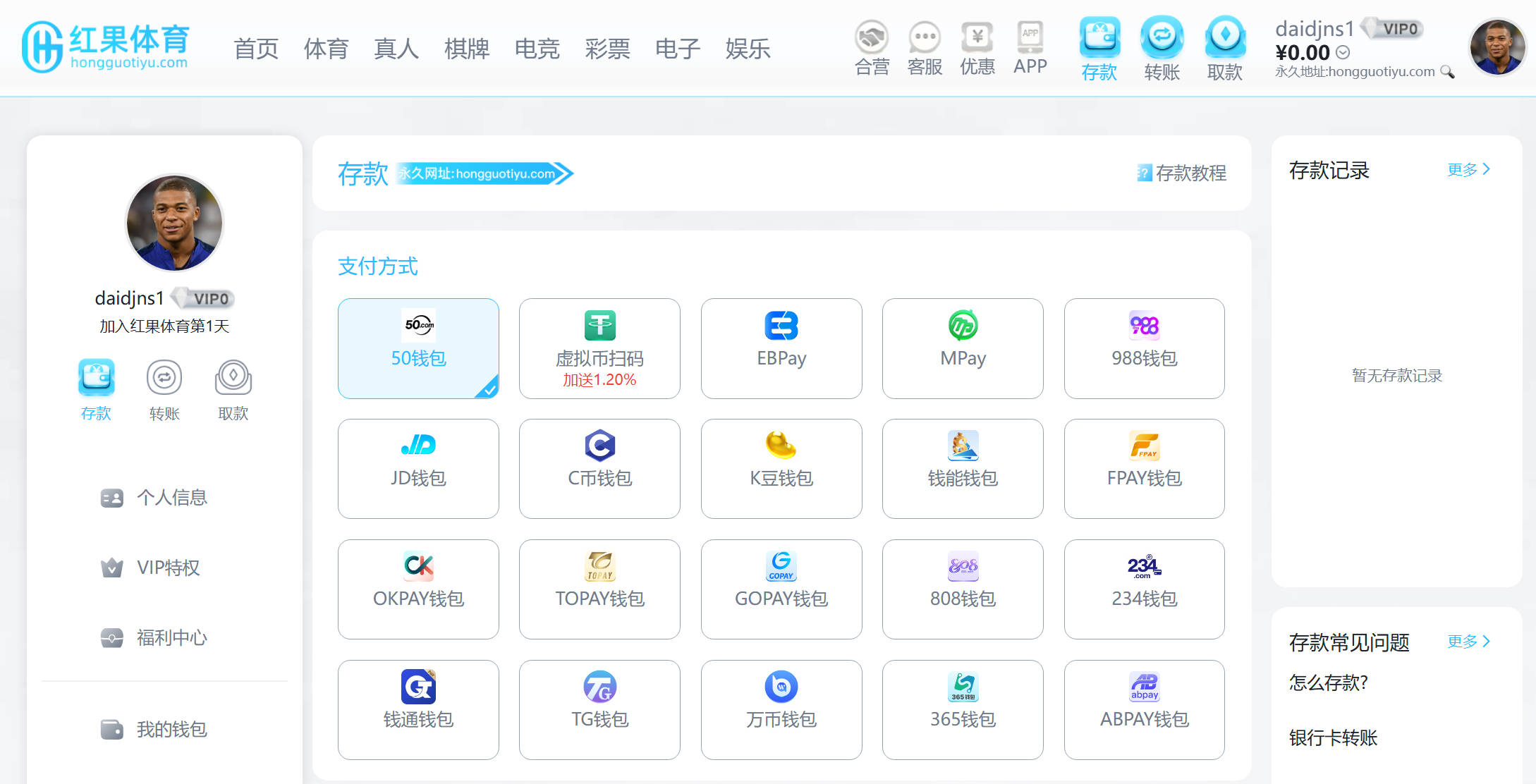Click the 合营 handshake icon
Viewport: 1536px width, 784px height.
tap(872, 37)
